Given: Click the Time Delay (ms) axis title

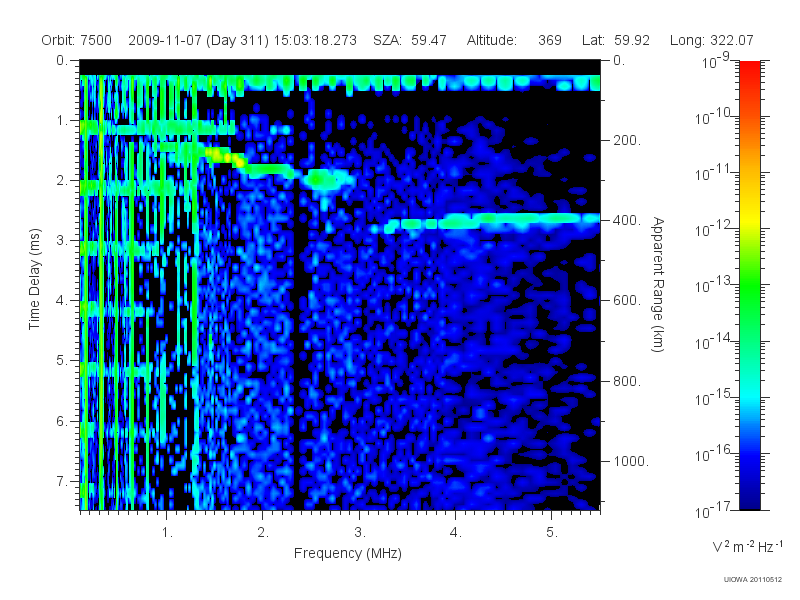Looking at the screenshot, I should coord(34,279).
